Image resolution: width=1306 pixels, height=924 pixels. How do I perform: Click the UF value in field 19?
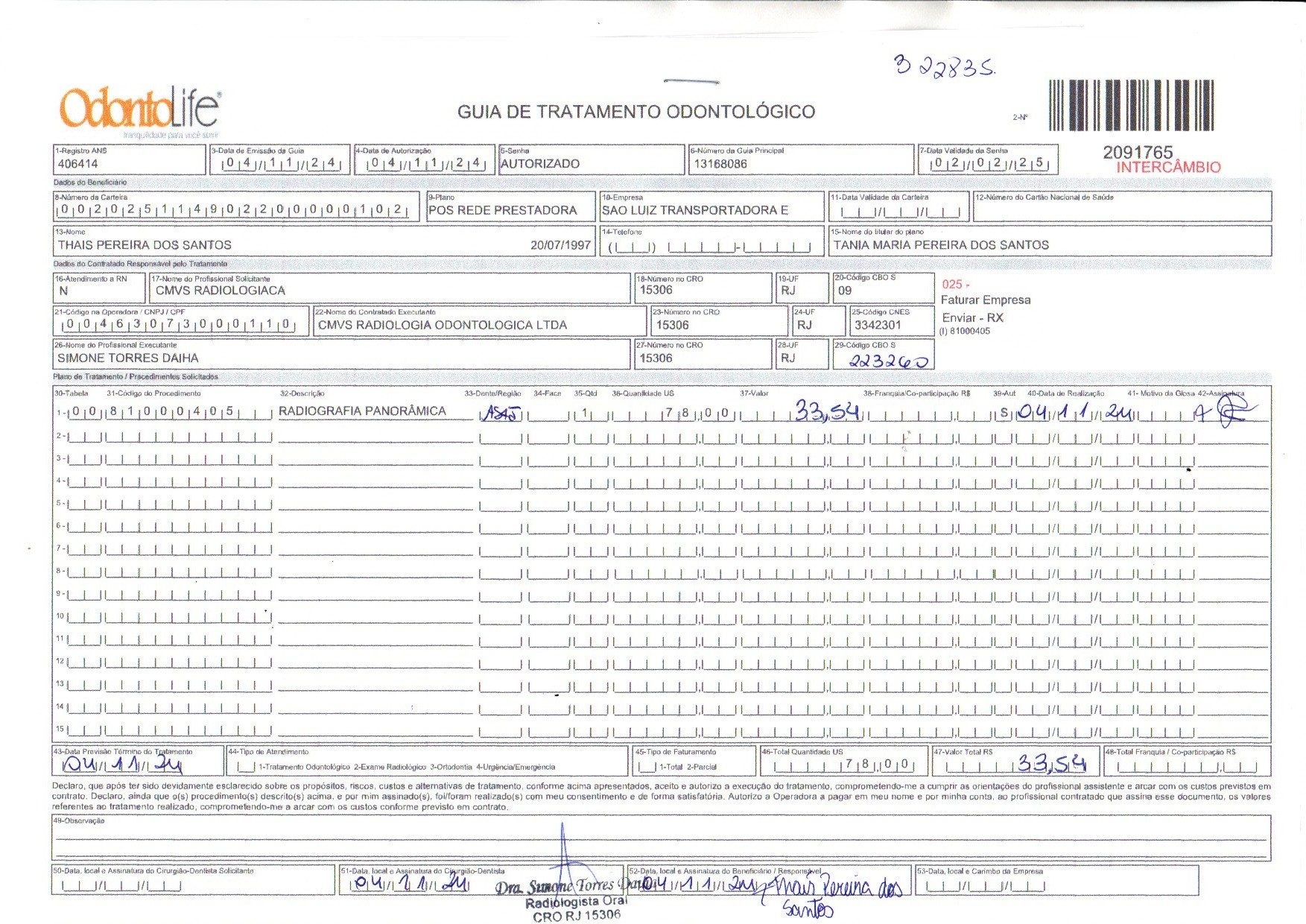(788, 291)
